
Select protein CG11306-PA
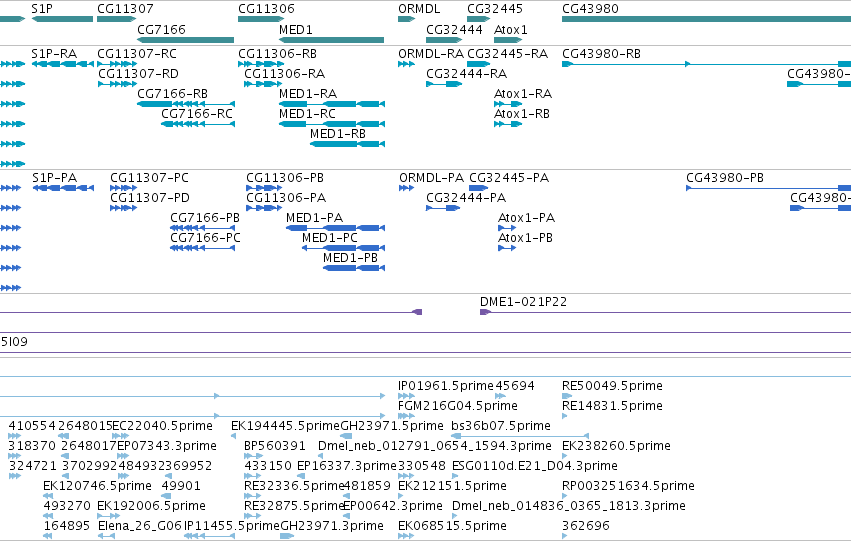(x=287, y=198)
